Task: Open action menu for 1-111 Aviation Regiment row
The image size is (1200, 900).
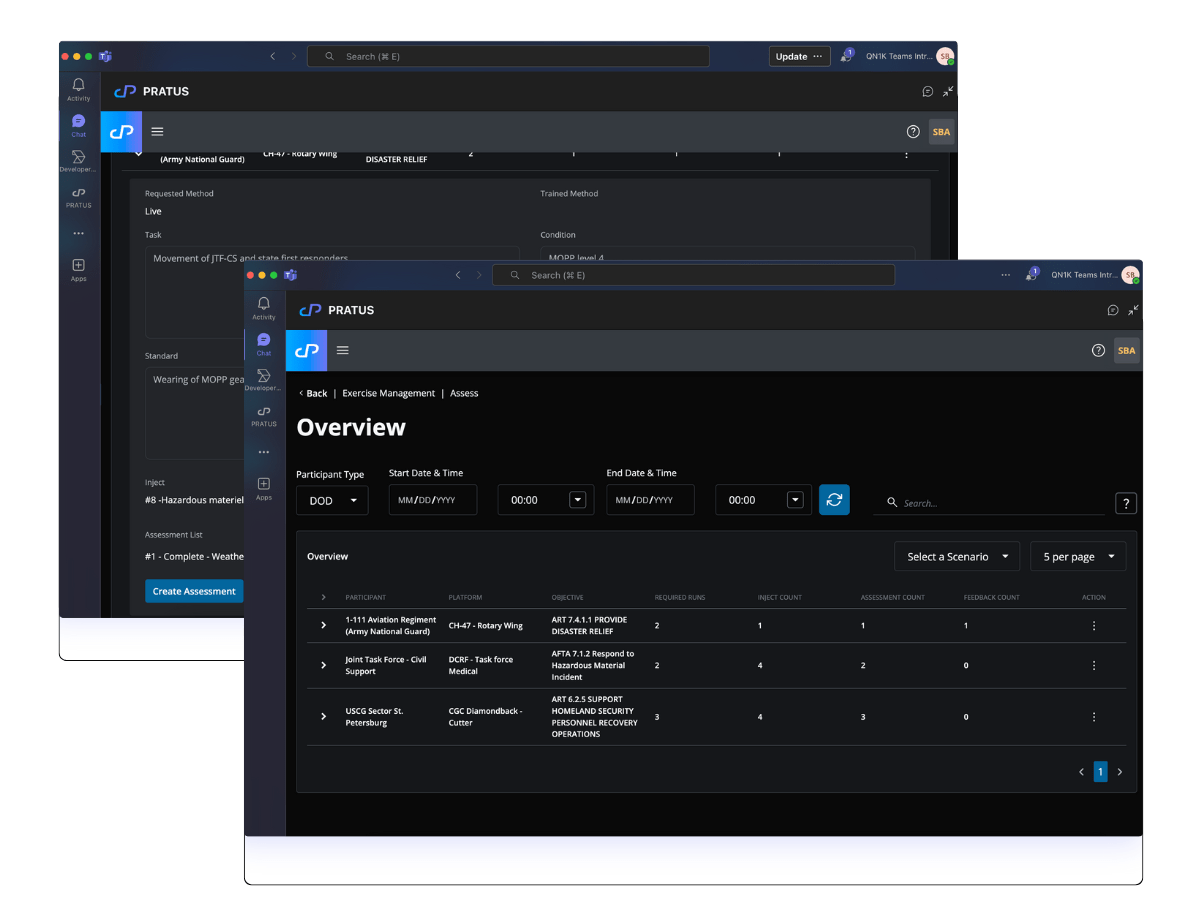Action: point(1094,625)
